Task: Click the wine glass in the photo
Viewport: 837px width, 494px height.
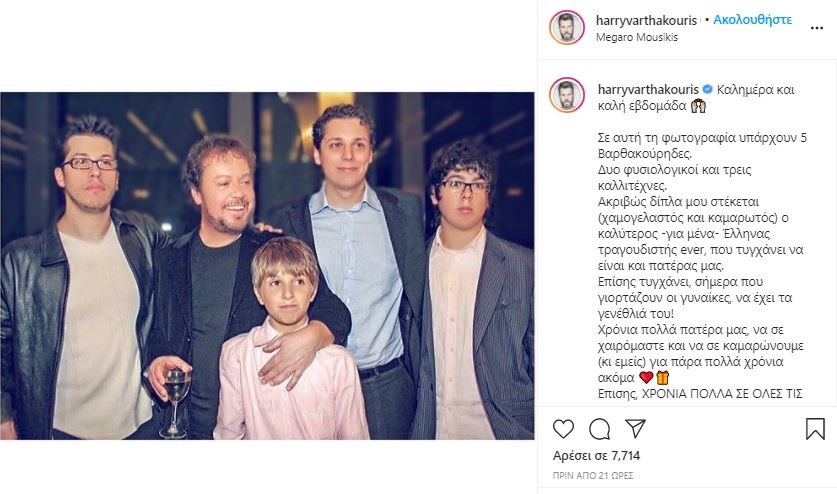Action: [176, 398]
